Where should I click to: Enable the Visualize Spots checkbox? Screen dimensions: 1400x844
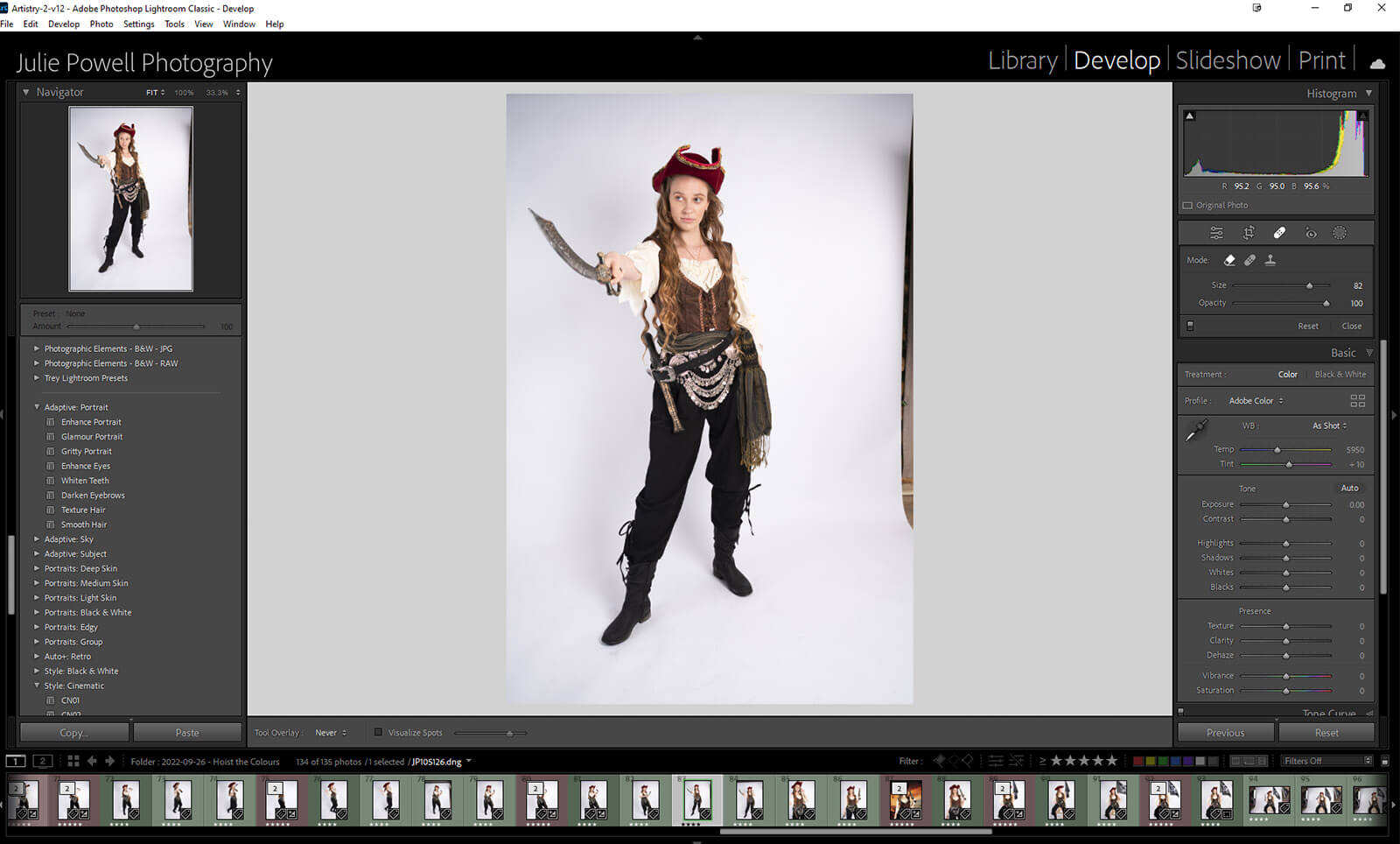[x=378, y=733]
